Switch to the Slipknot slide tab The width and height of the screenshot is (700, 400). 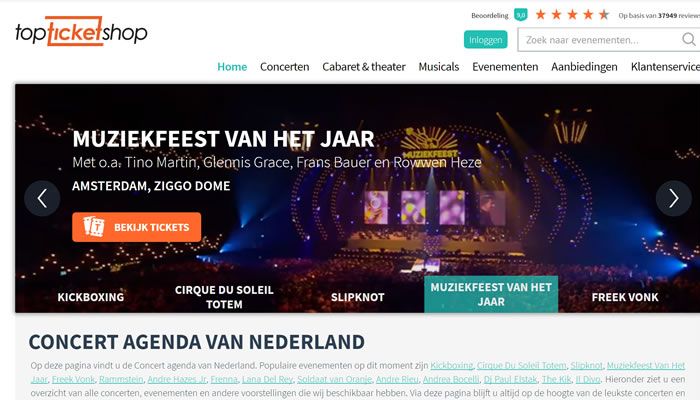coord(358,297)
